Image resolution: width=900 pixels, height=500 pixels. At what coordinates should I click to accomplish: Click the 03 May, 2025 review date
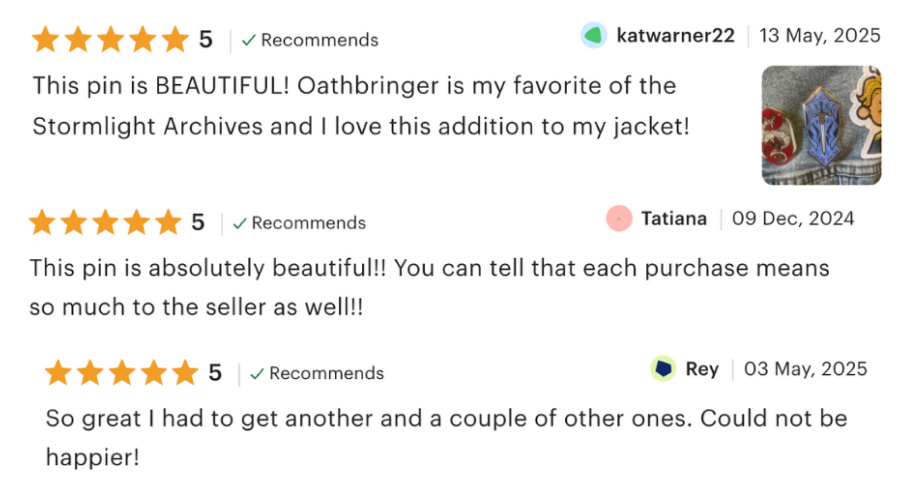click(x=806, y=369)
